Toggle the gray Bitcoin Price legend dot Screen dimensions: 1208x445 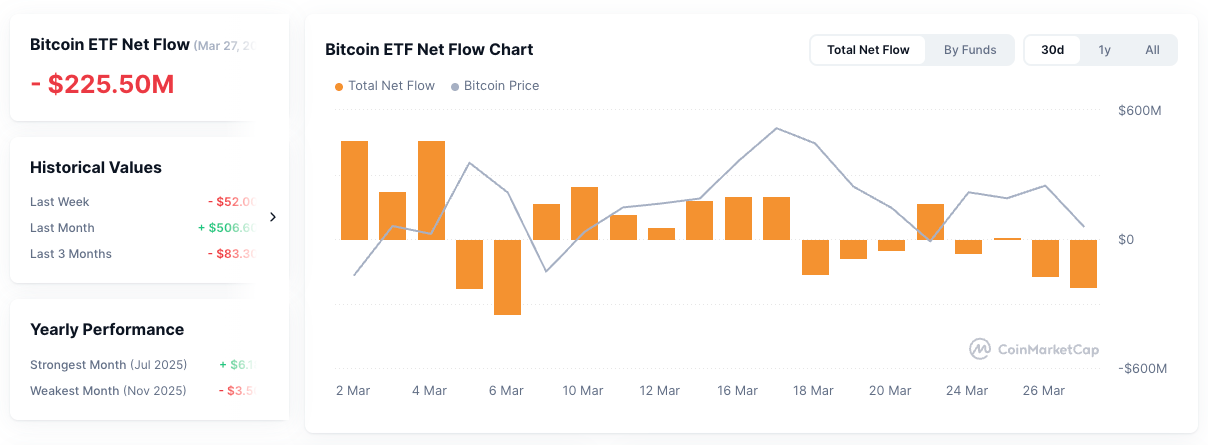point(456,87)
